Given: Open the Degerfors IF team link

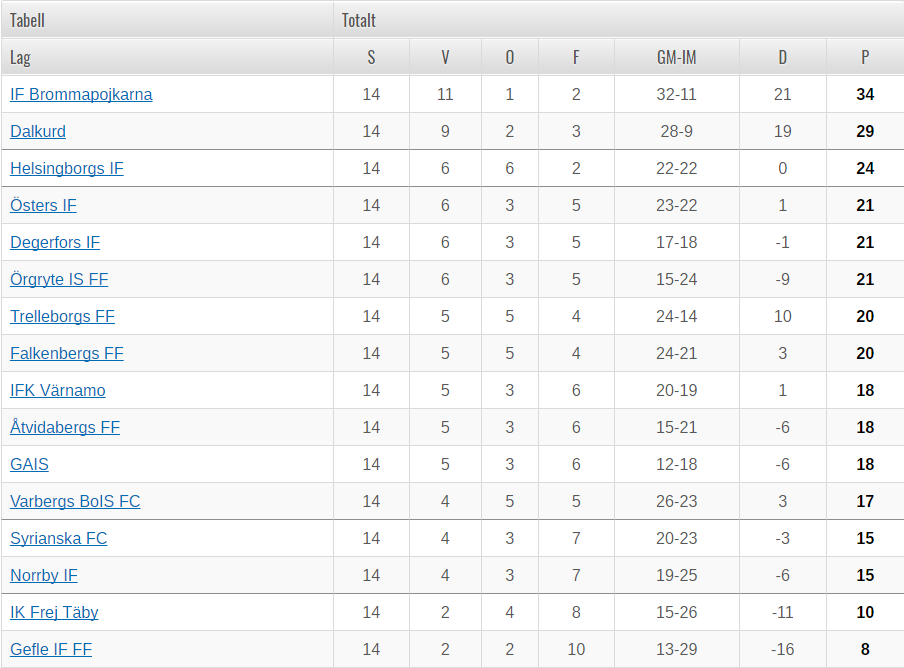Looking at the screenshot, I should (55, 242).
